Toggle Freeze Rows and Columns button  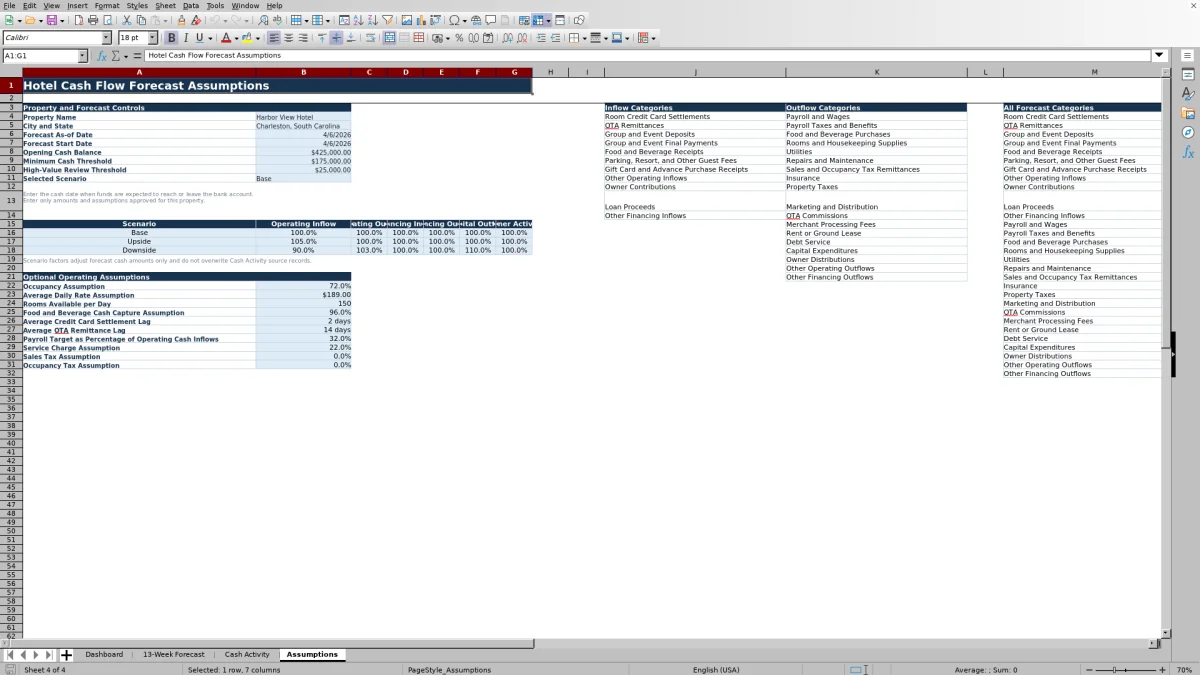tap(538, 20)
